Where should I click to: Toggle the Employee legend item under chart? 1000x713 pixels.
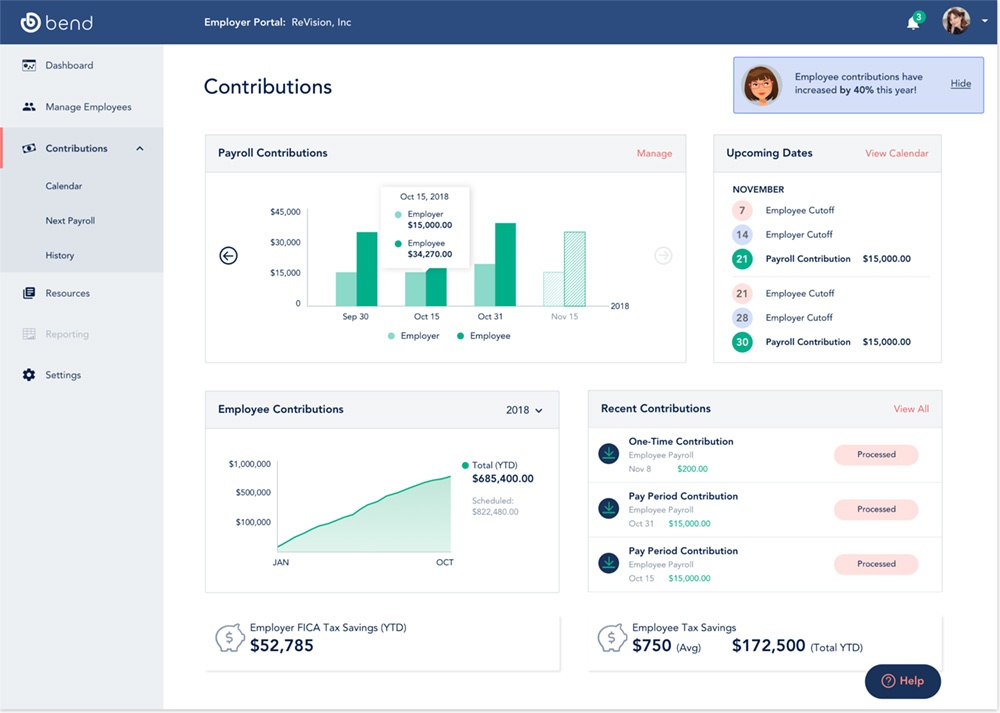[484, 336]
